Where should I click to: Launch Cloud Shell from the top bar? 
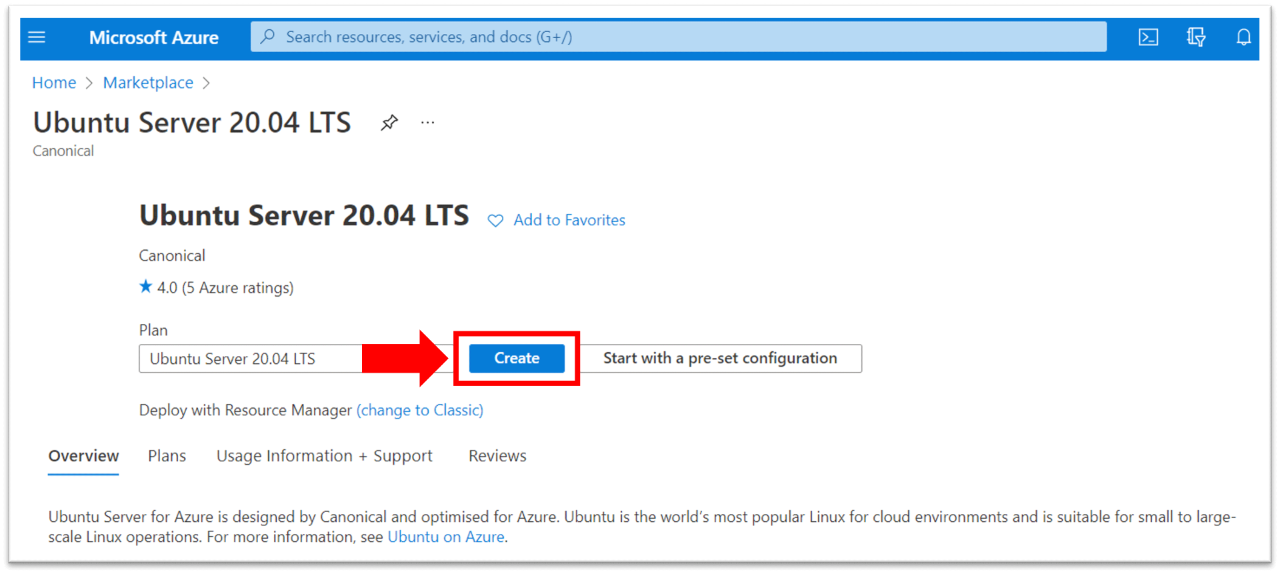[1149, 37]
